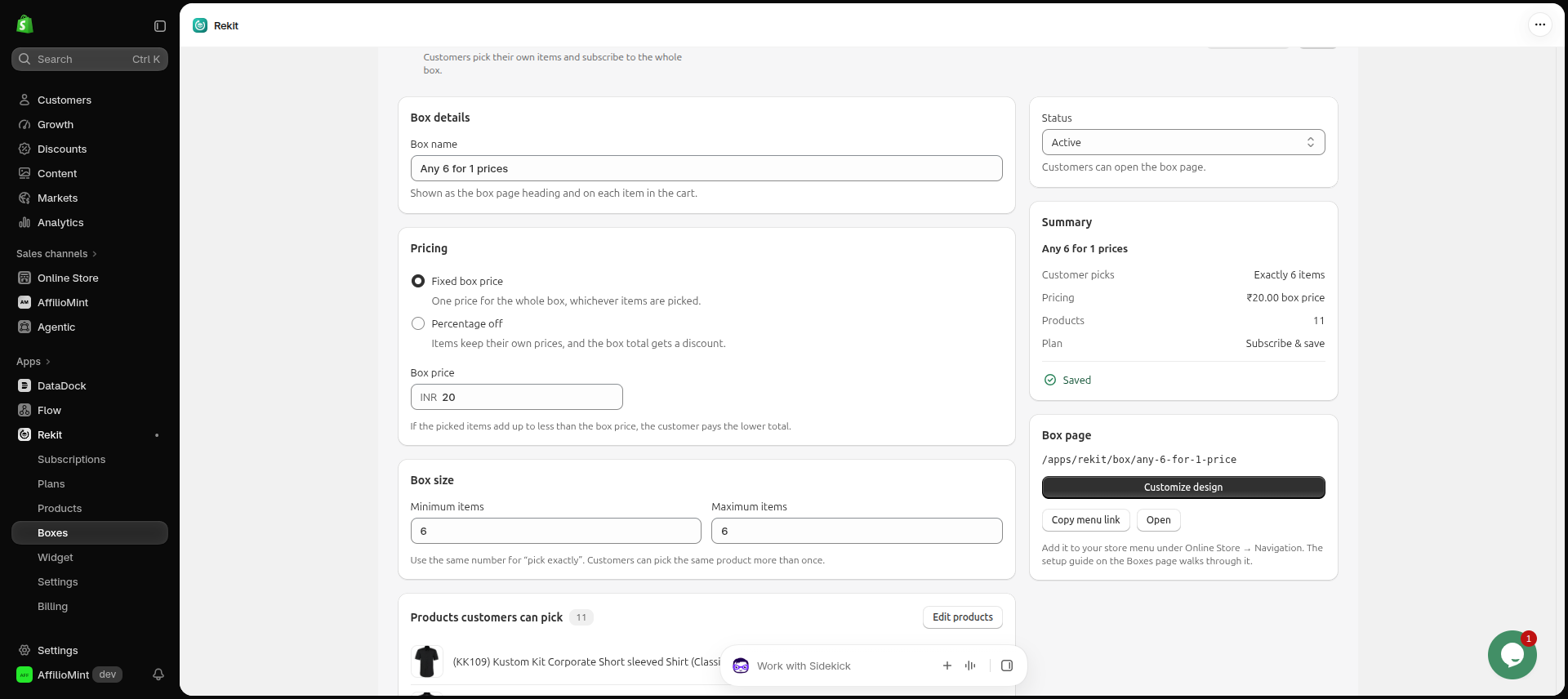Click the Sidekick voice input icon
This screenshot has height=699, width=1568.
970,666
